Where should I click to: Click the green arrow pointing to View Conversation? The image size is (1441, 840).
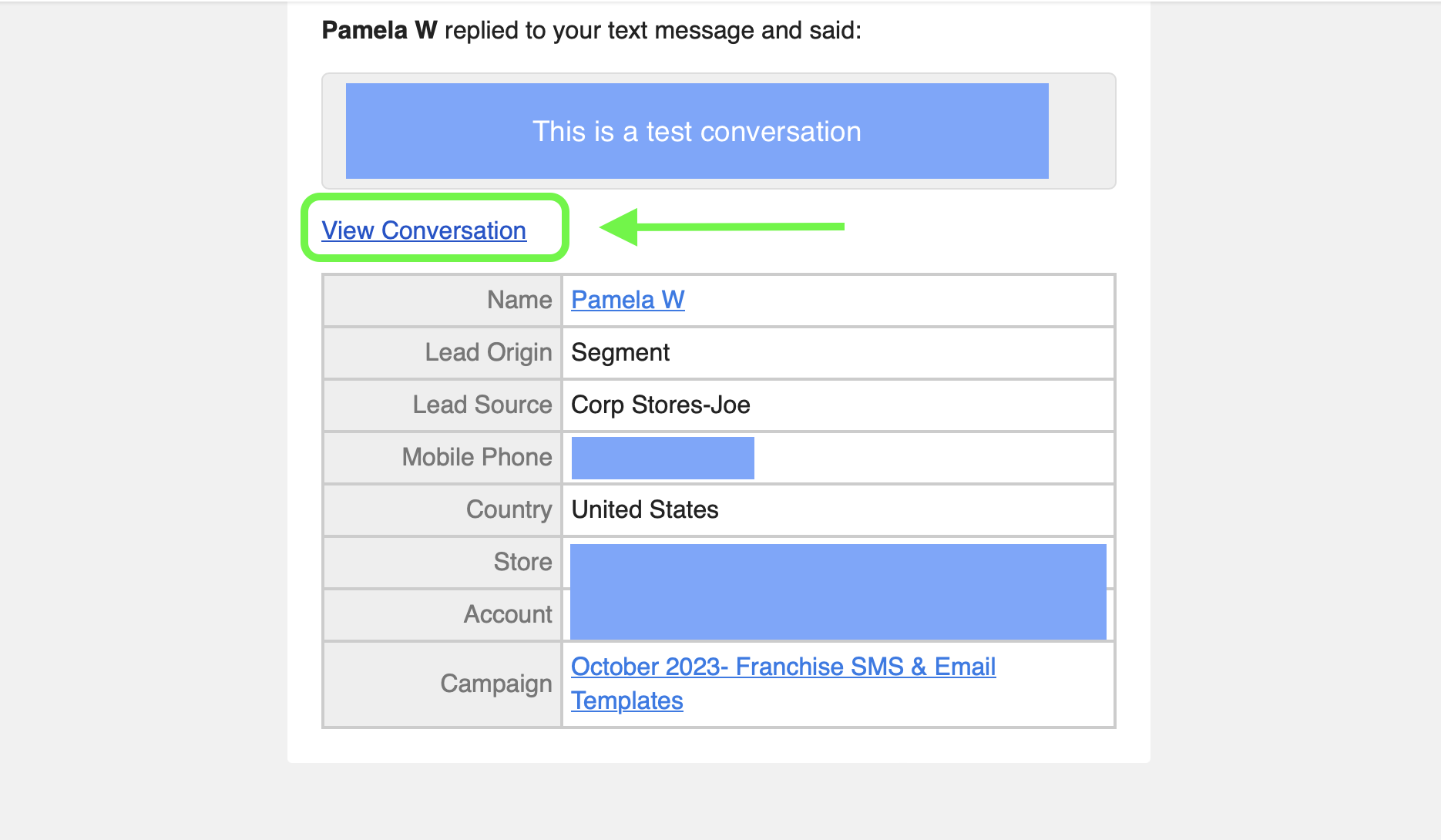tap(722, 227)
